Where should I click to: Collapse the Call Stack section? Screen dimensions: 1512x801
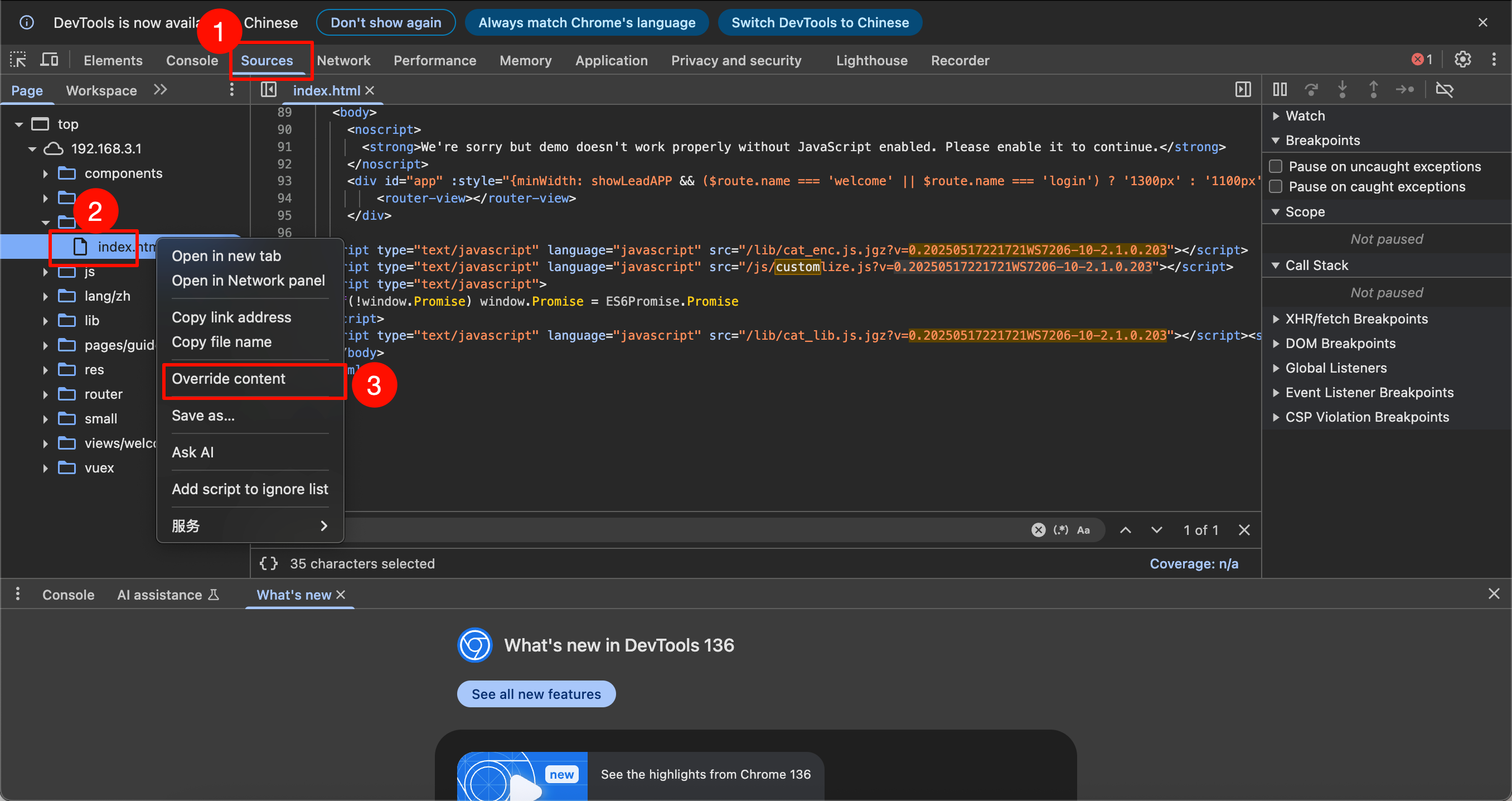pos(1276,266)
